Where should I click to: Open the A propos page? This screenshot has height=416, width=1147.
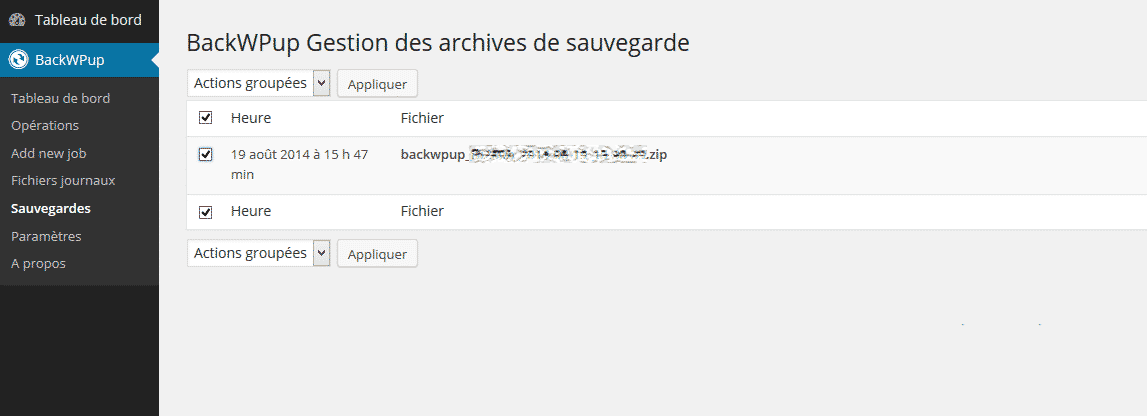(x=39, y=263)
